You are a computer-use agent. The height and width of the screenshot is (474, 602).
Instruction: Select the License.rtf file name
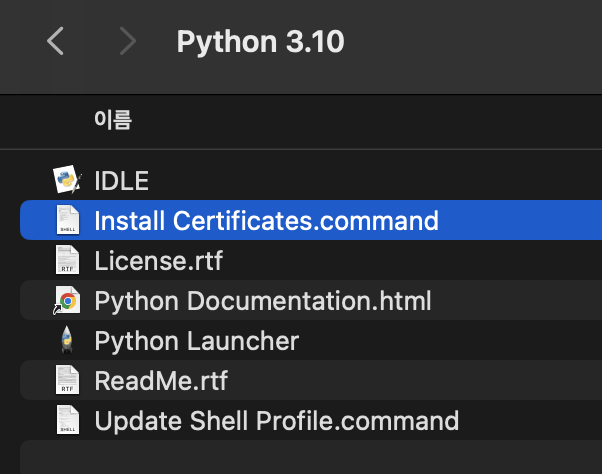(x=159, y=261)
